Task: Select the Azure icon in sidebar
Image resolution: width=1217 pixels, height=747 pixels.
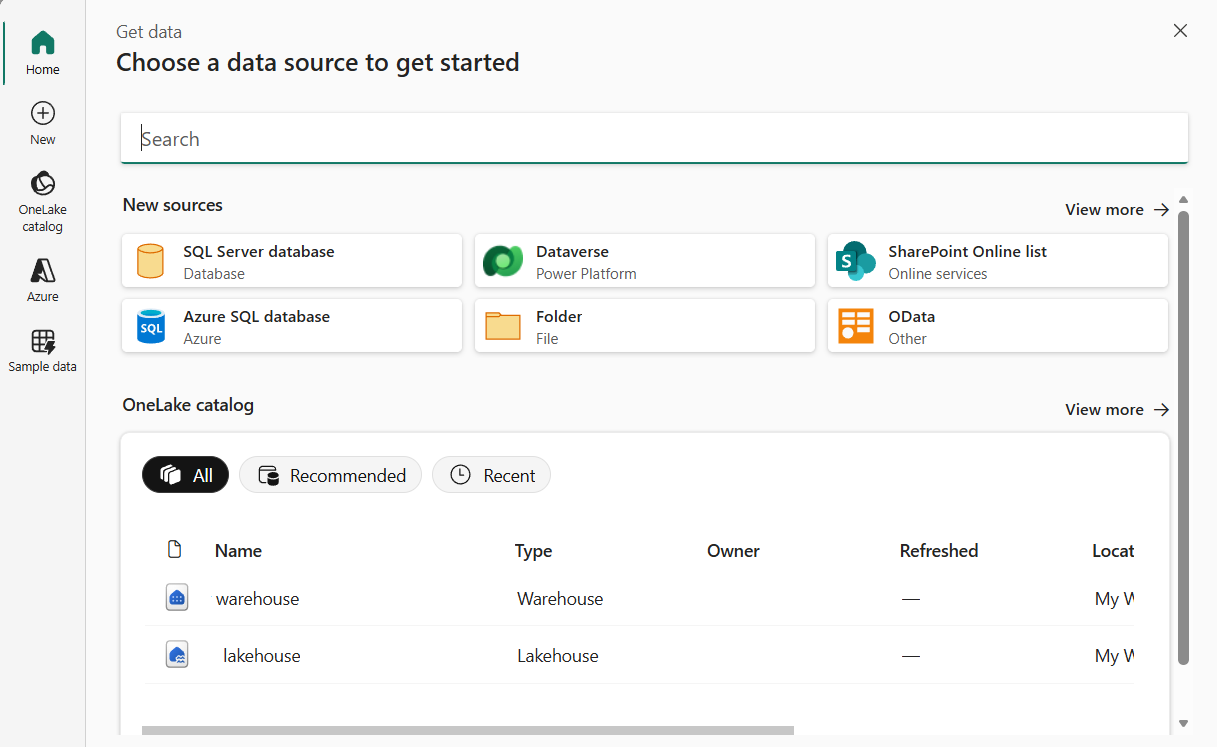Action: click(42, 272)
